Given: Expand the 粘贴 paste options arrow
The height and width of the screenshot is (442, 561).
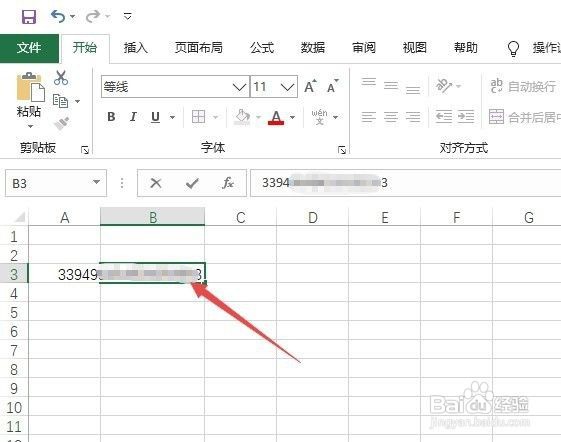Looking at the screenshot, I should click(x=30, y=126).
